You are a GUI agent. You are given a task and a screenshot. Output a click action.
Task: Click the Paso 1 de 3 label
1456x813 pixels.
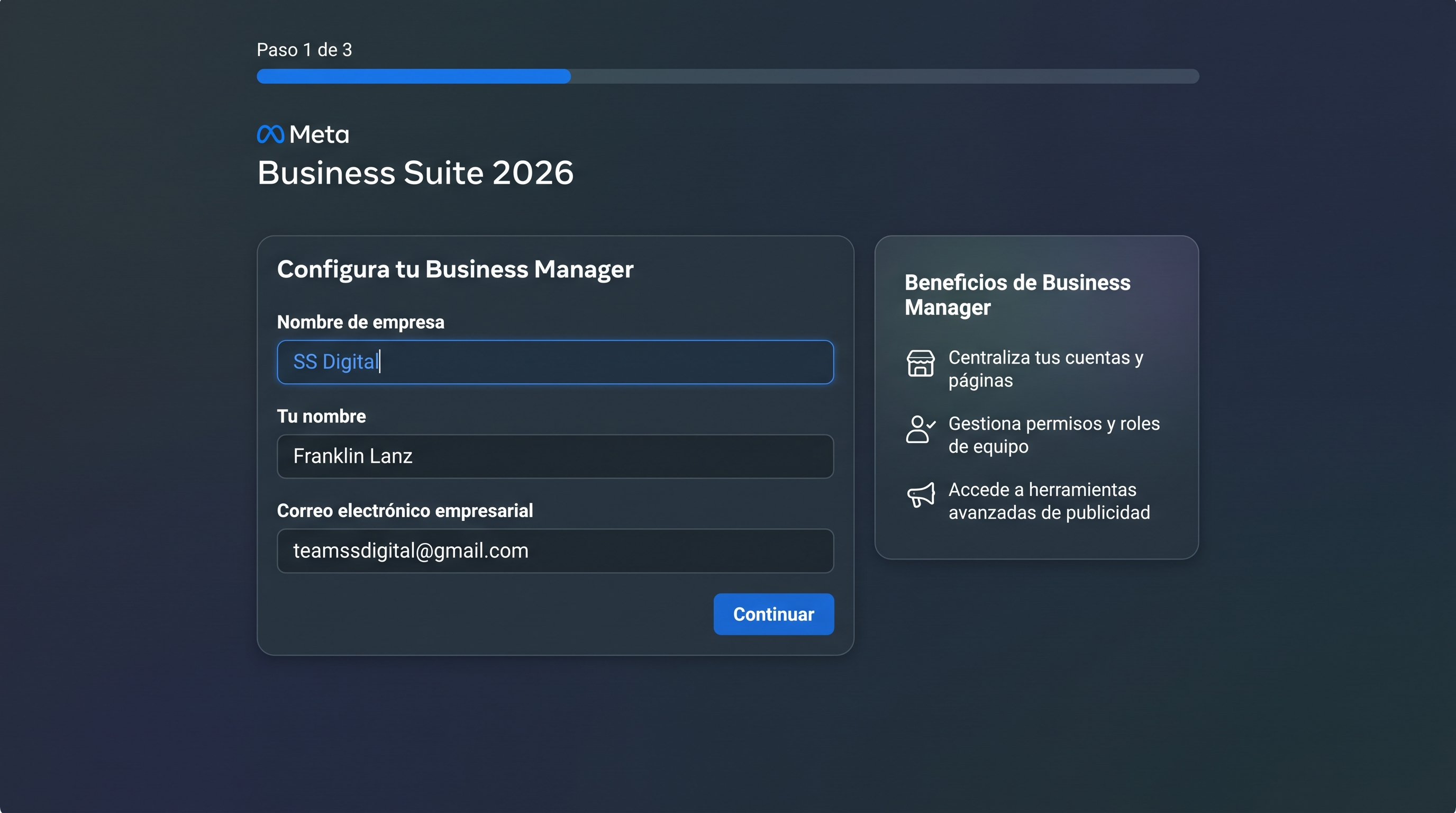(x=304, y=50)
